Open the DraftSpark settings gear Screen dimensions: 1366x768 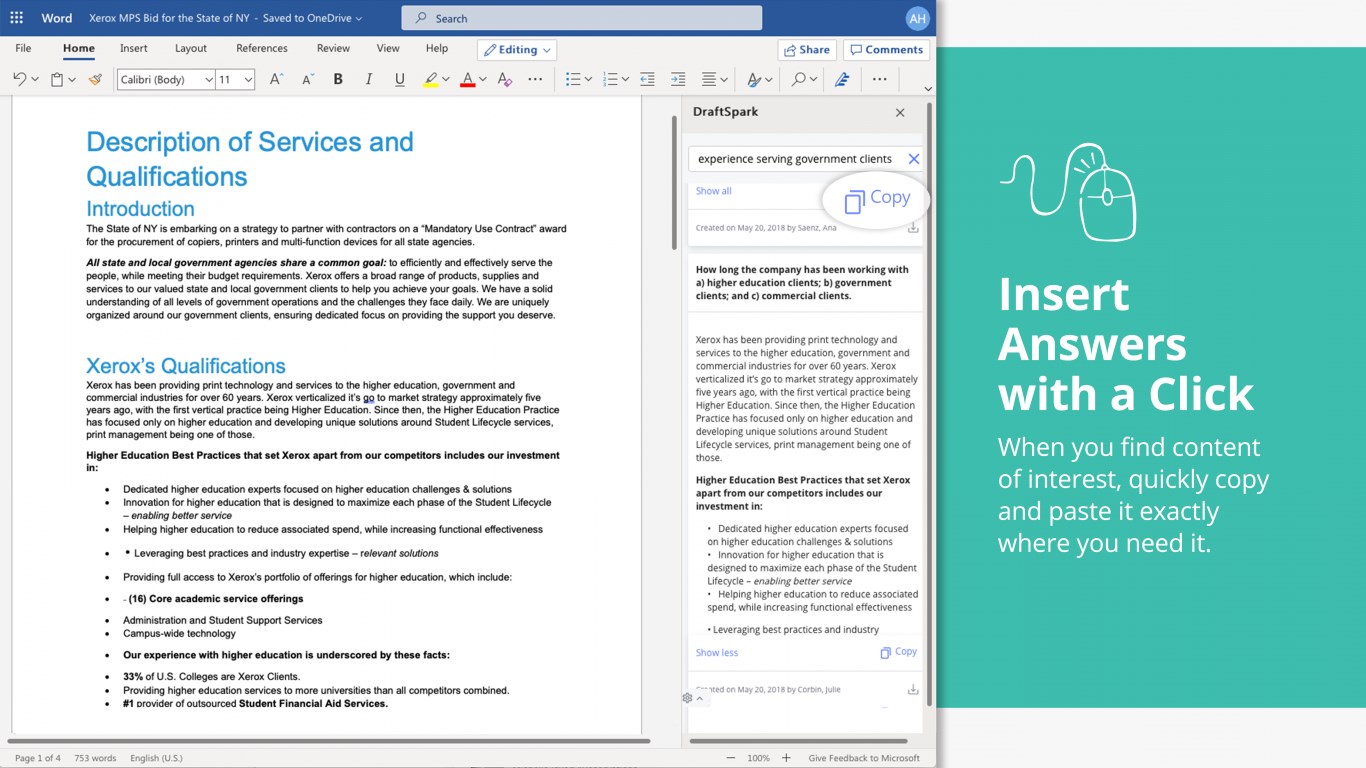[x=687, y=698]
